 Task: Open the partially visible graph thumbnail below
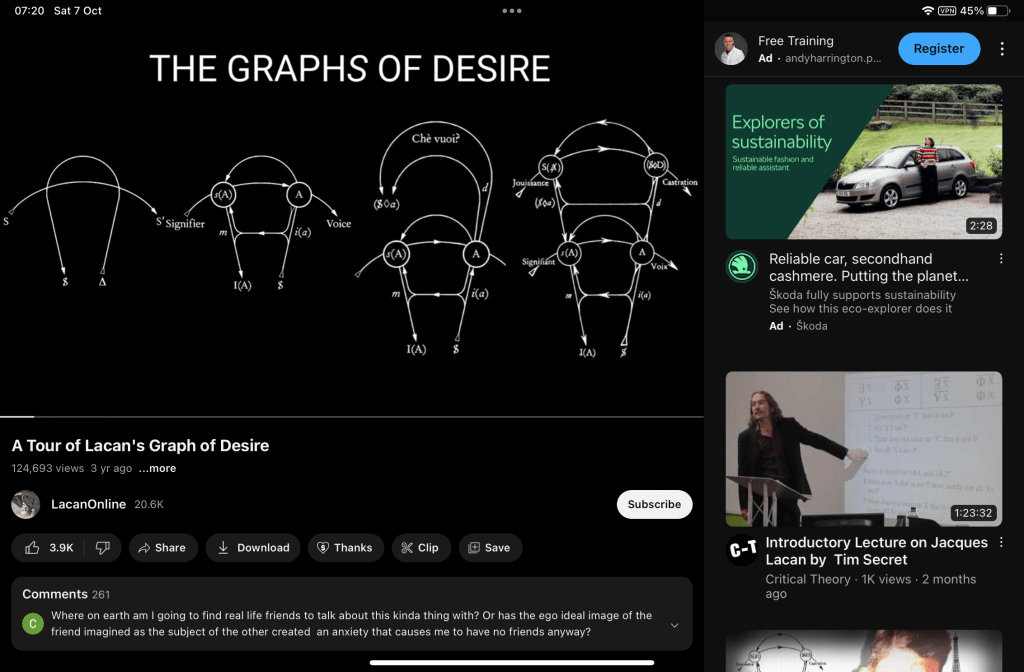point(863,651)
